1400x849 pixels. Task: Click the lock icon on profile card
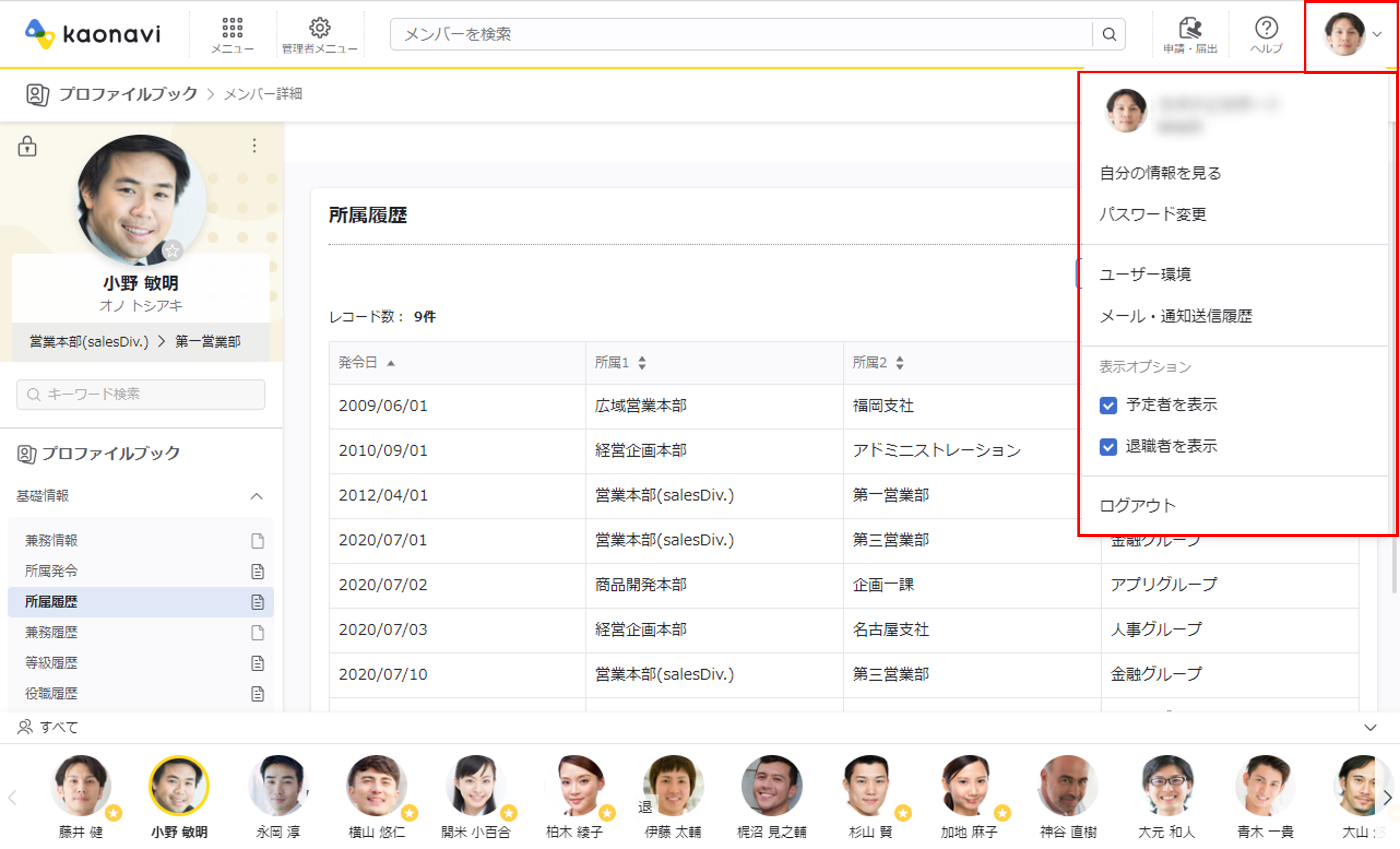pos(27,146)
